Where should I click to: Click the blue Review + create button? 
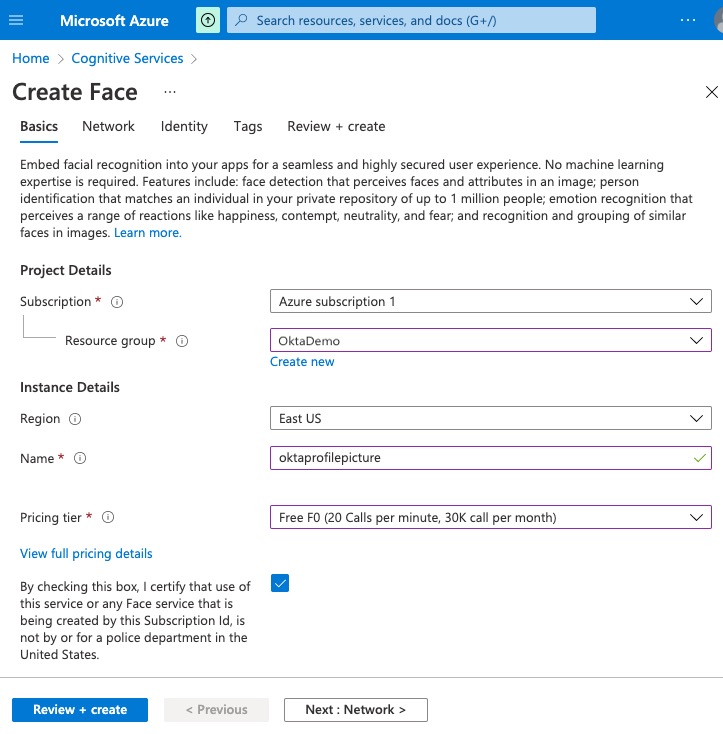[80, 710]
